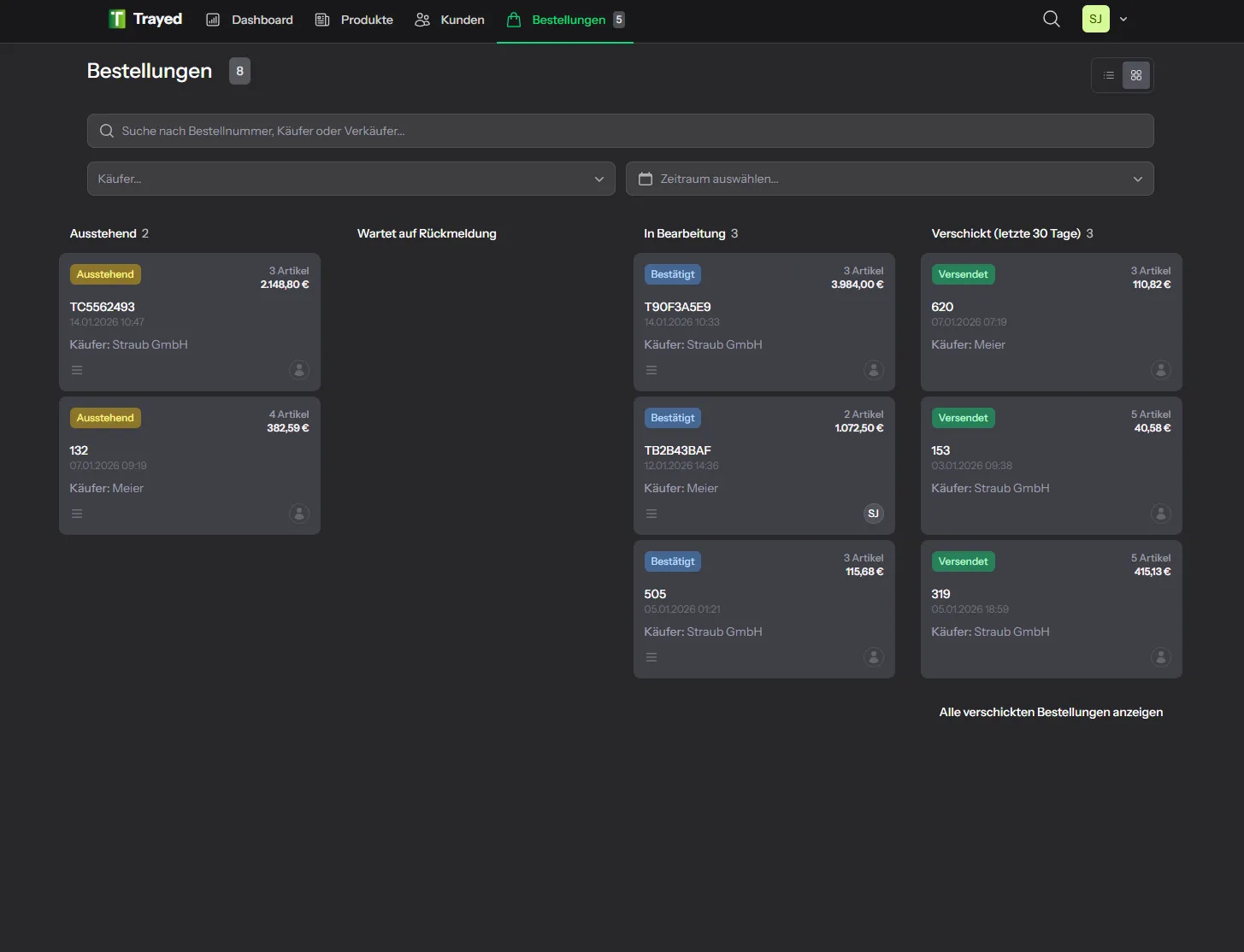Navigate to the Kunden tab
1244x952 pixels.
(x=450, y=20)
